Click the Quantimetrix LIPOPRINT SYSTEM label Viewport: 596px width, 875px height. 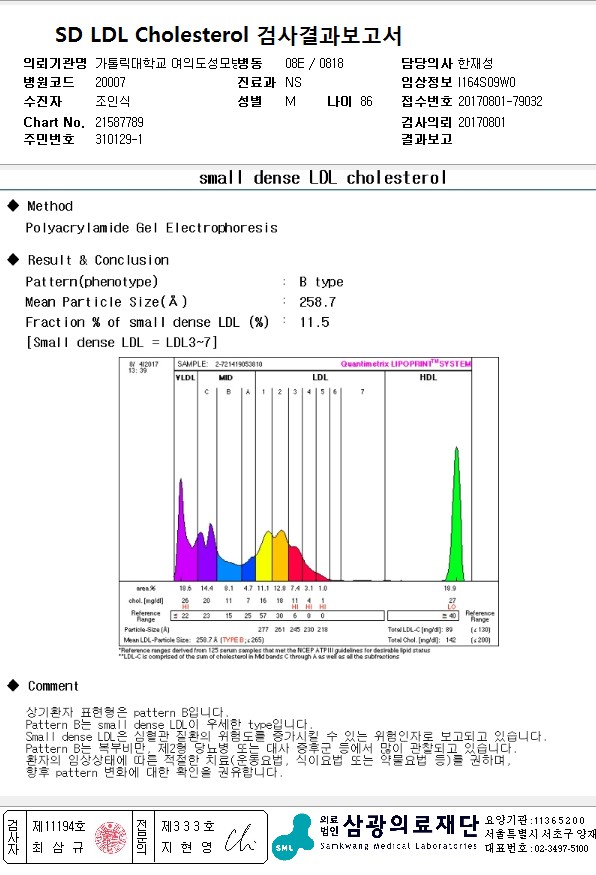406,364
